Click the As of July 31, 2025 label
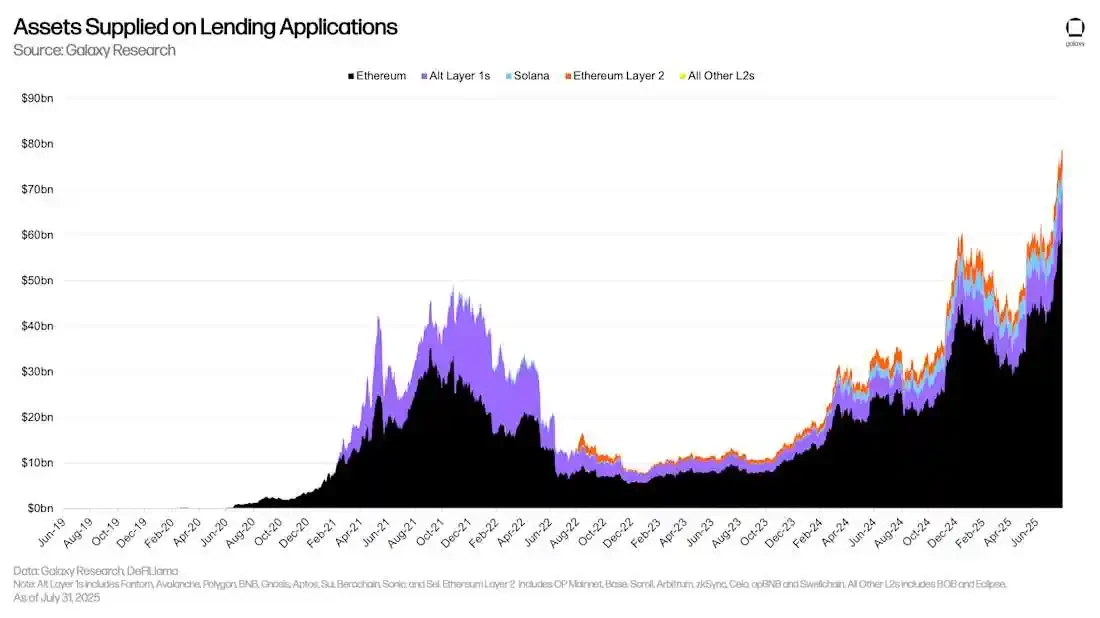 (55, 597)
